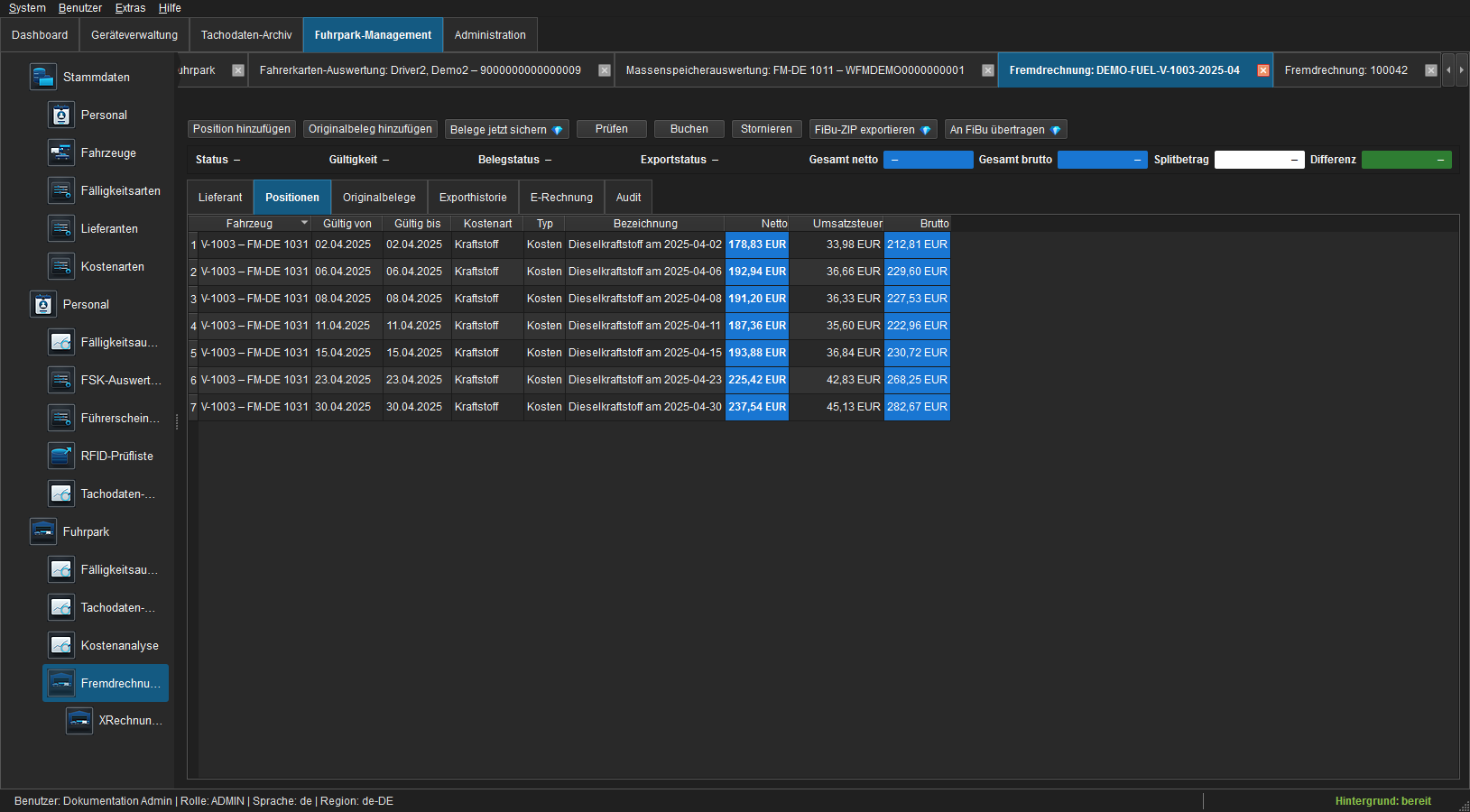Click the Prüfen button
1470x812 pixels.
pos(612,129)
